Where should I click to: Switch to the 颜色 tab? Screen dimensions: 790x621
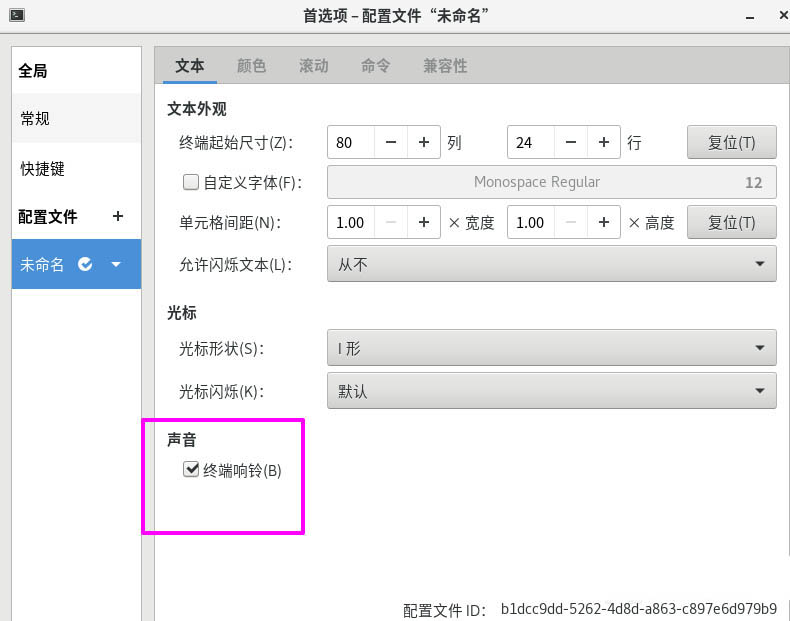(x=251, y=65)
